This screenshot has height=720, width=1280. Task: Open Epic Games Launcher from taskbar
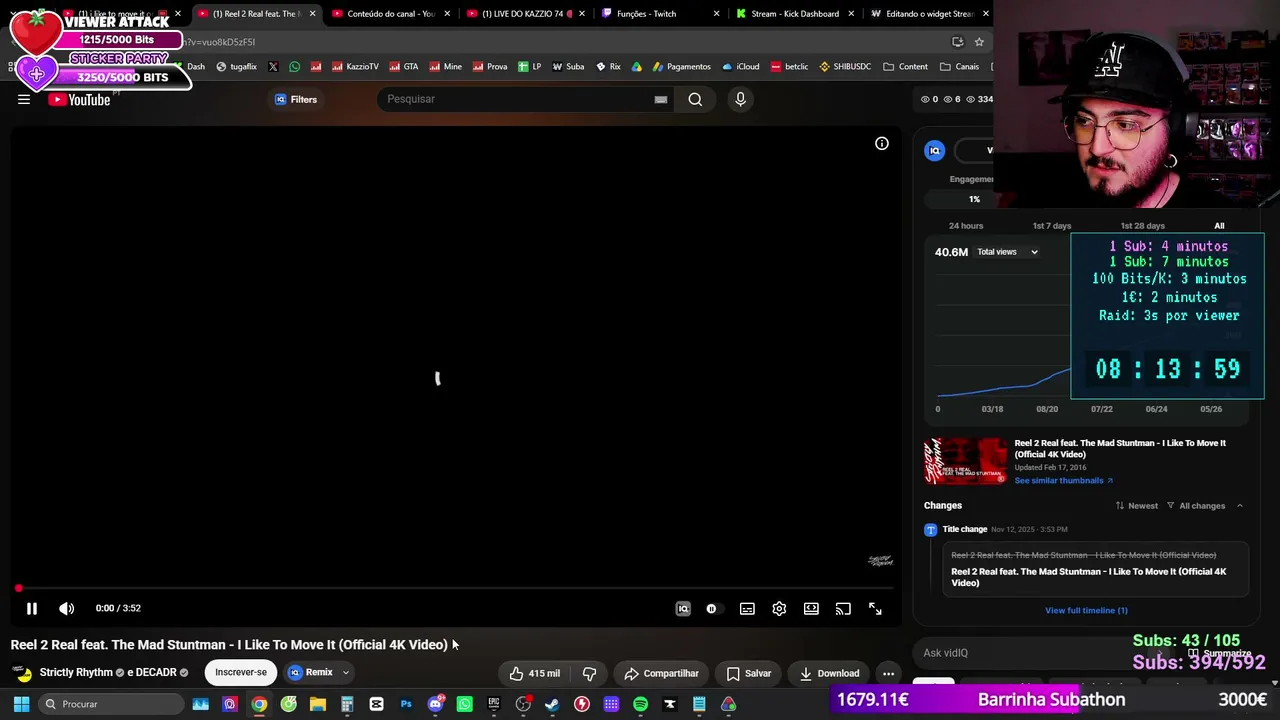pos(494,704)
